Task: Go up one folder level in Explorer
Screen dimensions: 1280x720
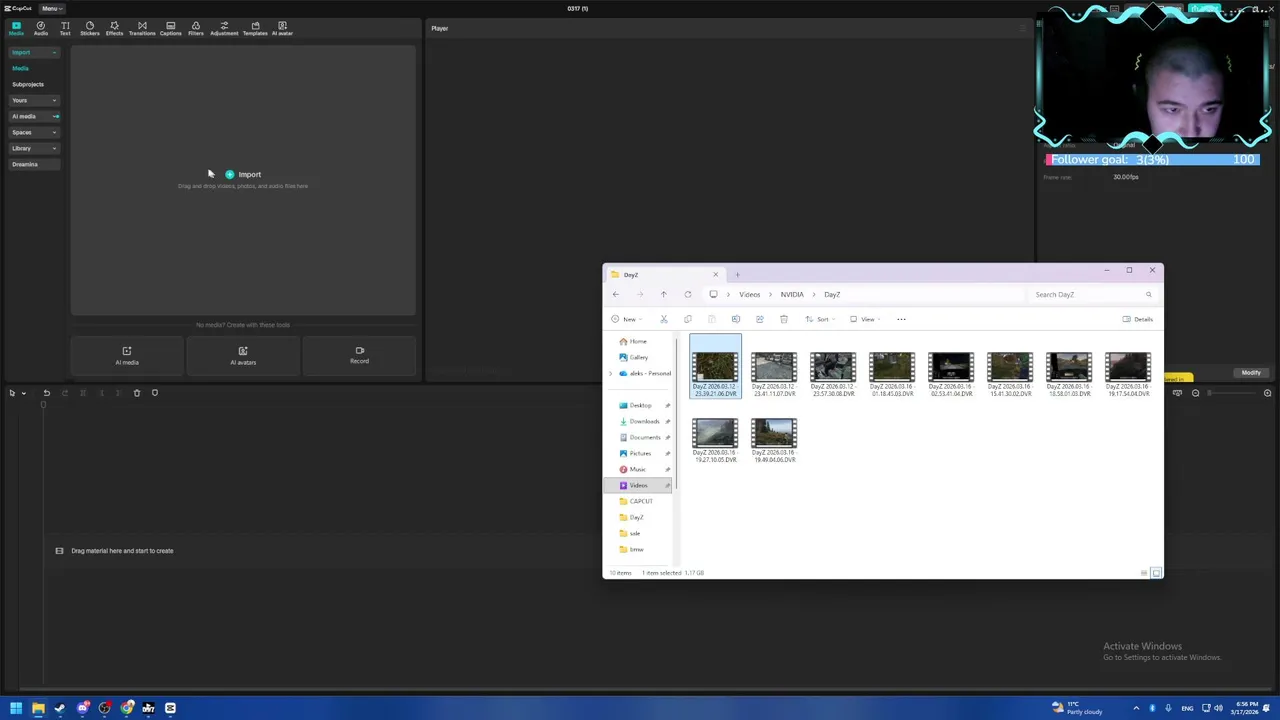Action: (x=663, y=294)
